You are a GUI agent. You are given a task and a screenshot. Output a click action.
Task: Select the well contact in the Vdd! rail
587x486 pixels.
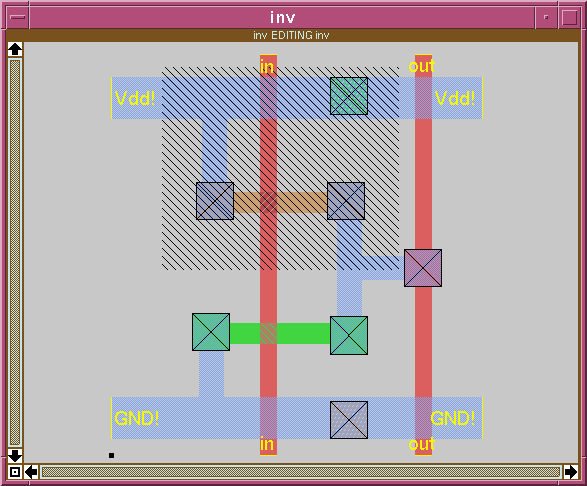coord(349,96)
